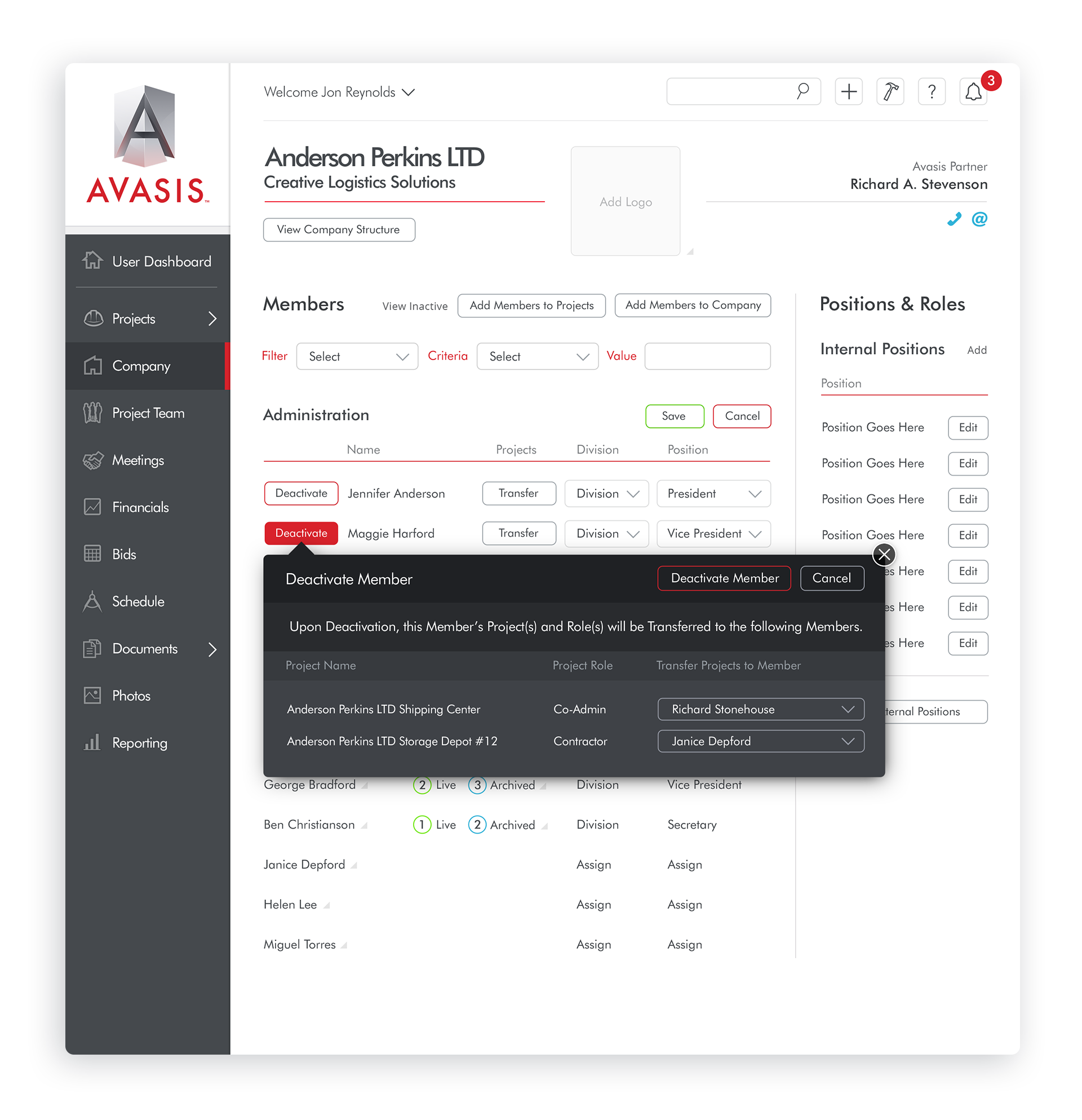Open the Schedule menu item
Screen dimensions: 1082x1120
tap(148, 601)
